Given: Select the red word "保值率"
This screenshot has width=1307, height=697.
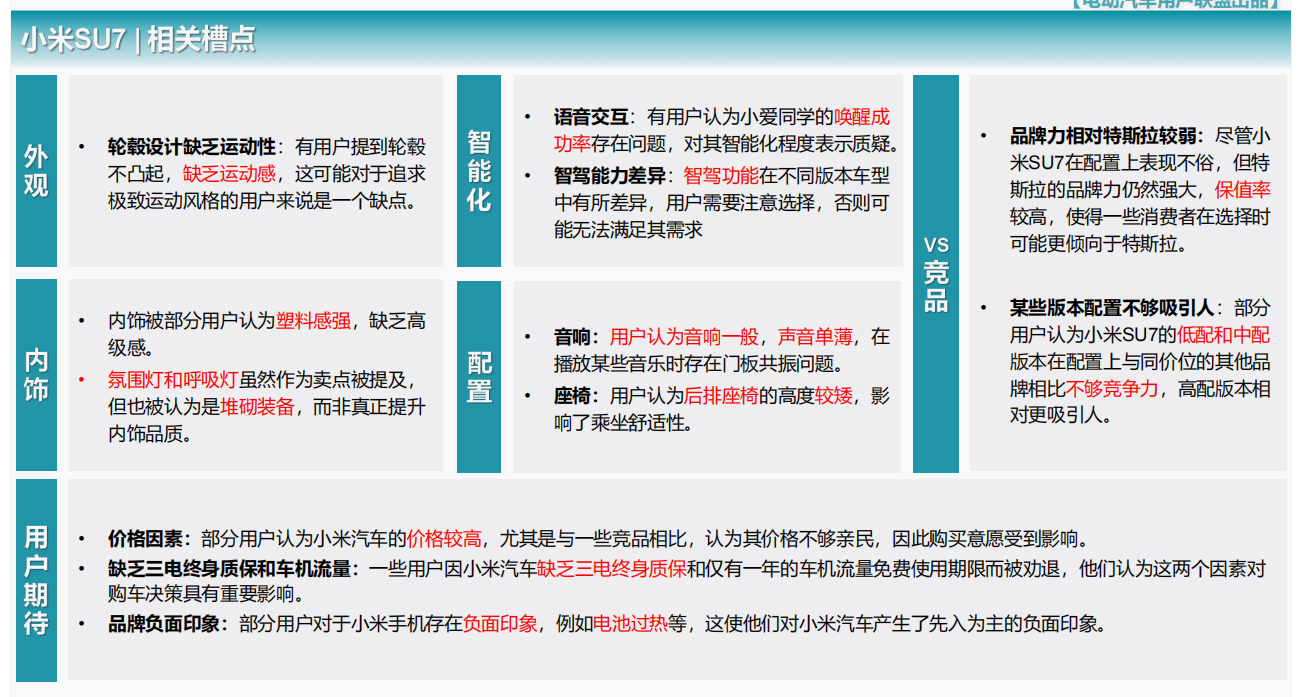Looking at the screenshot, I should (1243, 190).
